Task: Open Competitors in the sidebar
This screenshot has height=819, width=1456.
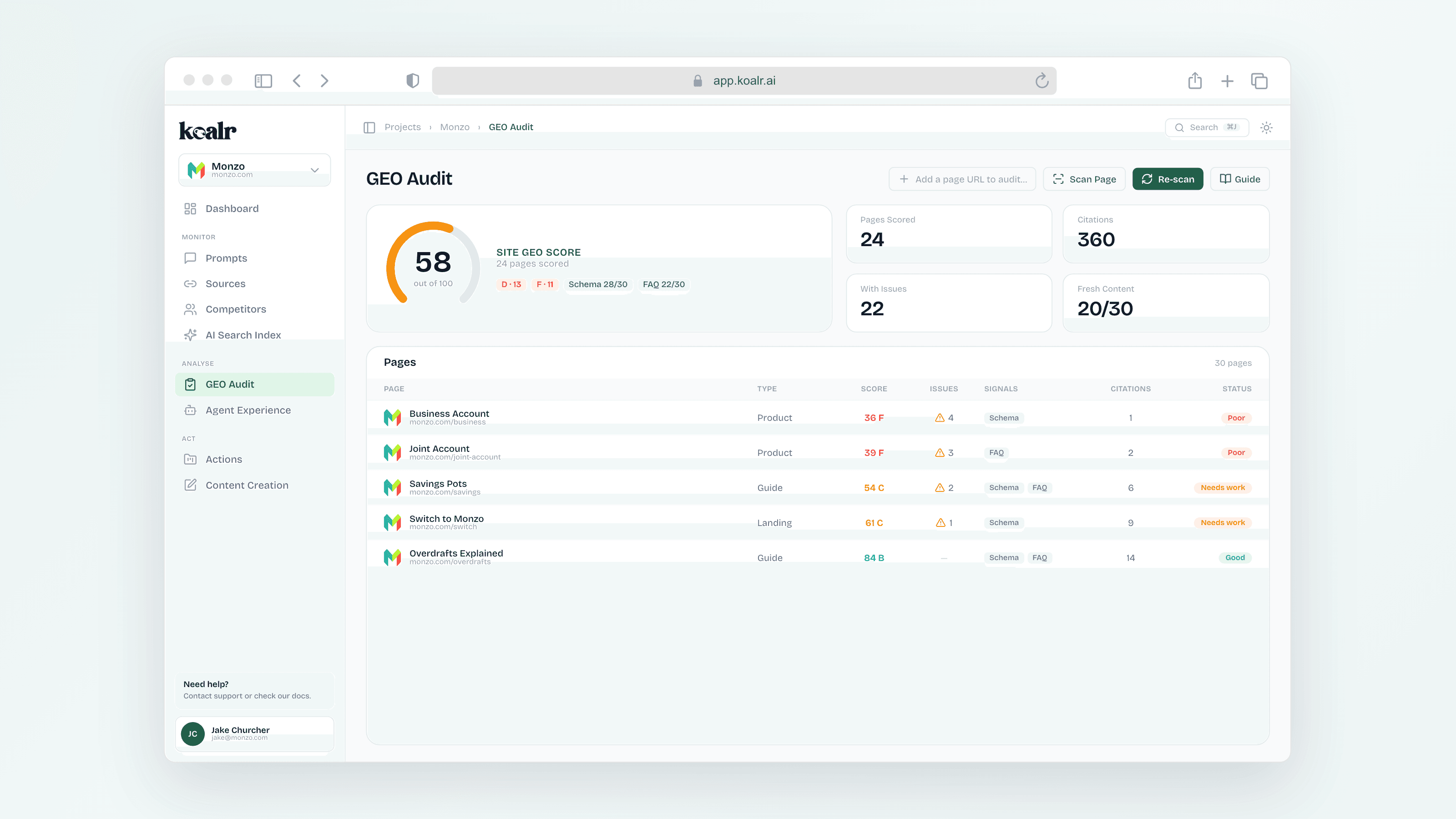Action: click(x=254, y=309)
